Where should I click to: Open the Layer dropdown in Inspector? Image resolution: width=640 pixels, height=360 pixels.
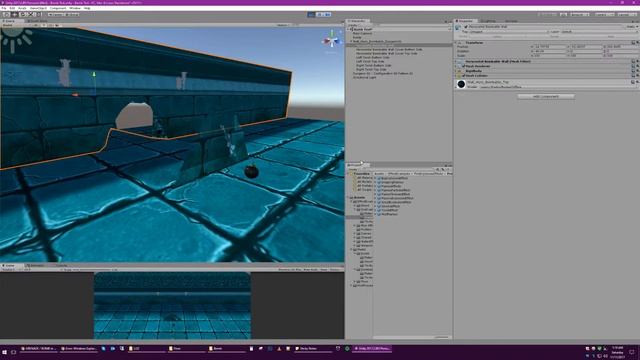click(x=600, y=32)
